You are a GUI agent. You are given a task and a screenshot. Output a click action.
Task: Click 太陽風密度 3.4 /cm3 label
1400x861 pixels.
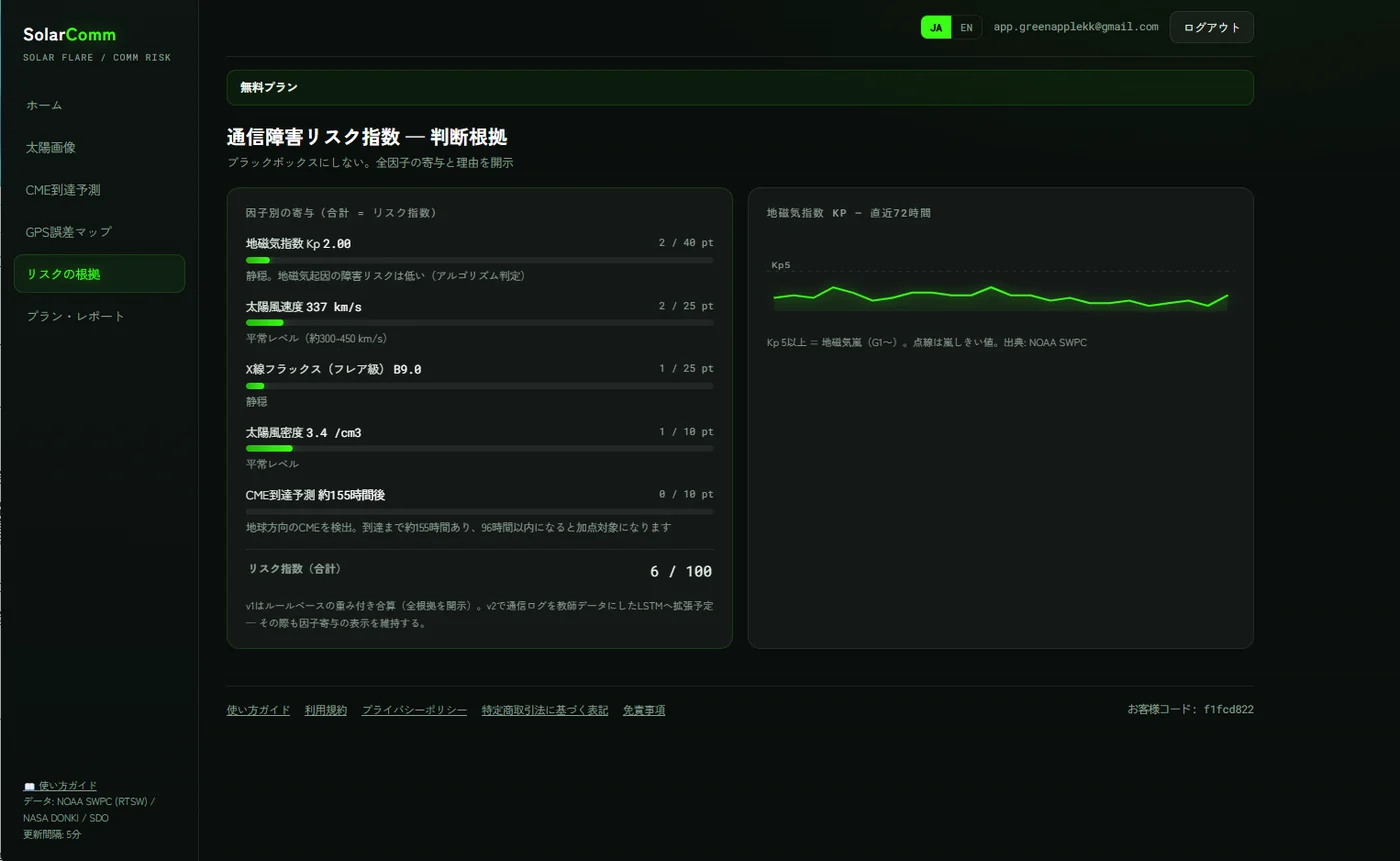point(304,432)
